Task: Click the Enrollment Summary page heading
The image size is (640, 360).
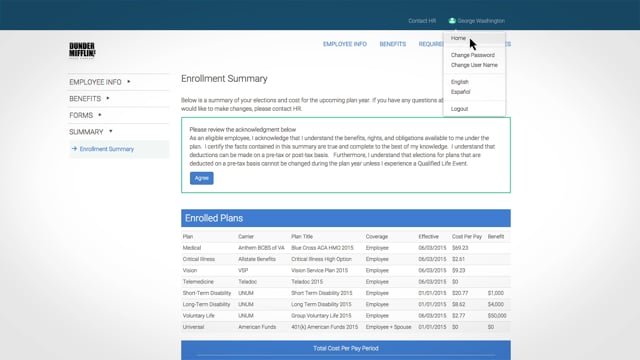Action: pyautogui.click(x=224, y=78)
